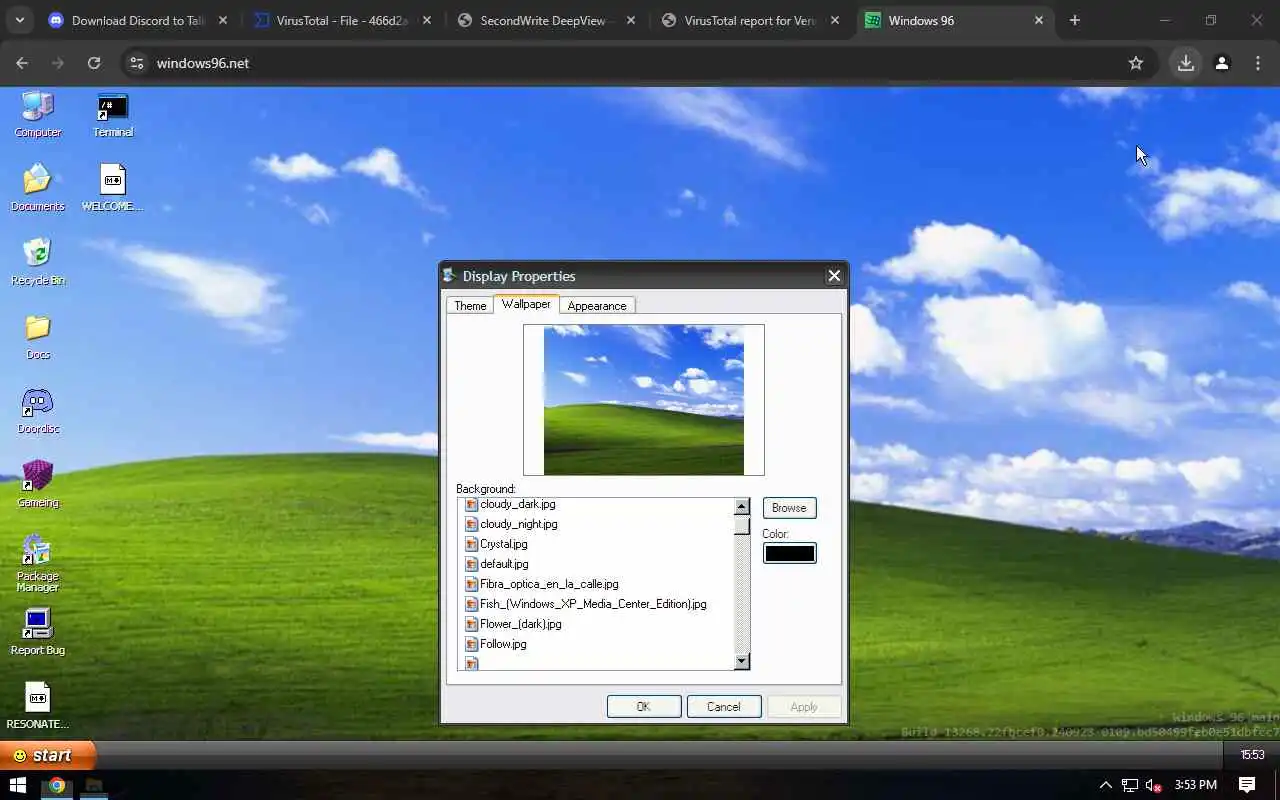The width and height of the screenshot is (1280, 800).
Task: Click the Display Properties title icon
Action: coord(451,276)
